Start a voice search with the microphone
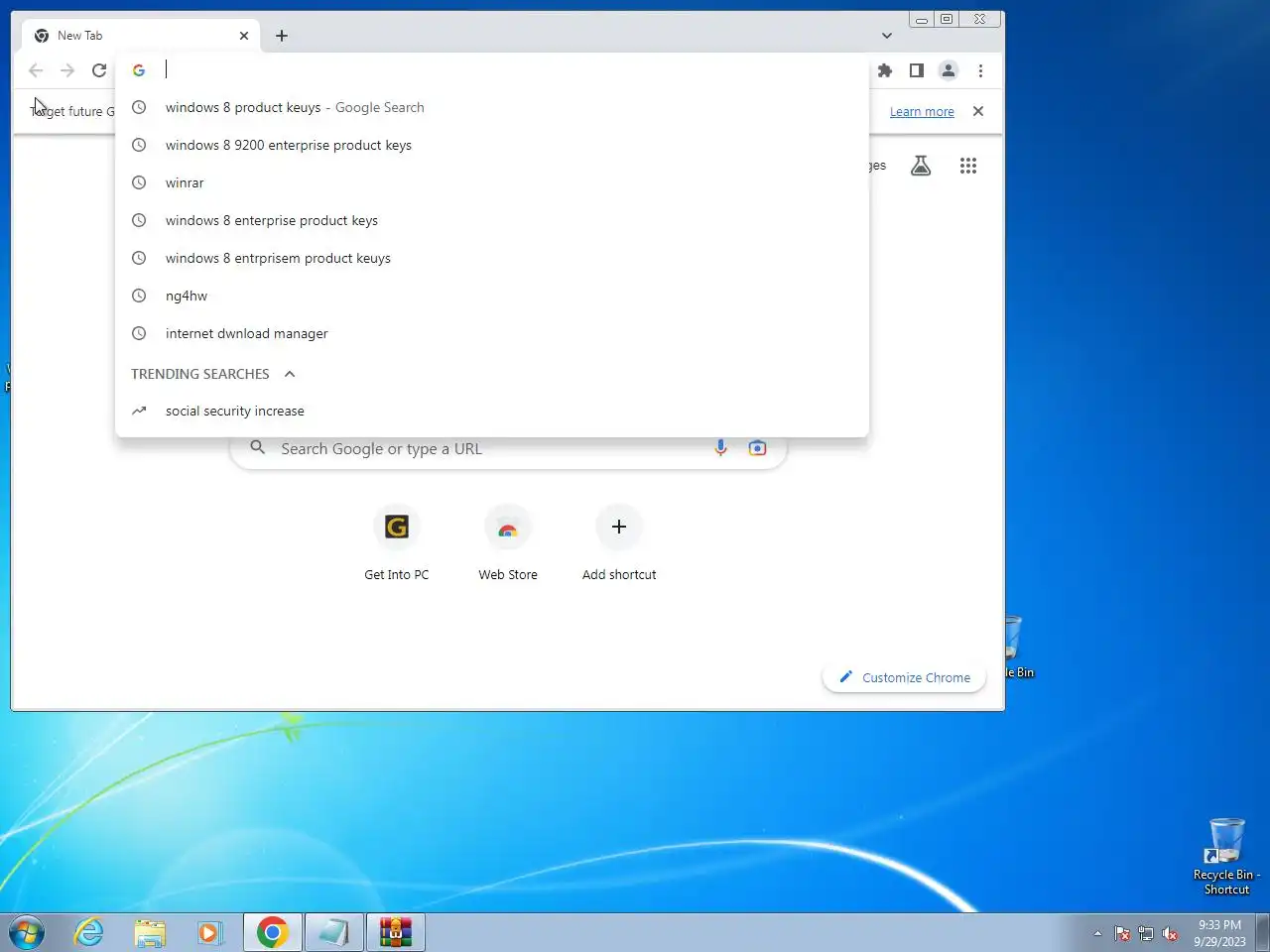 [x=721, y=448]
